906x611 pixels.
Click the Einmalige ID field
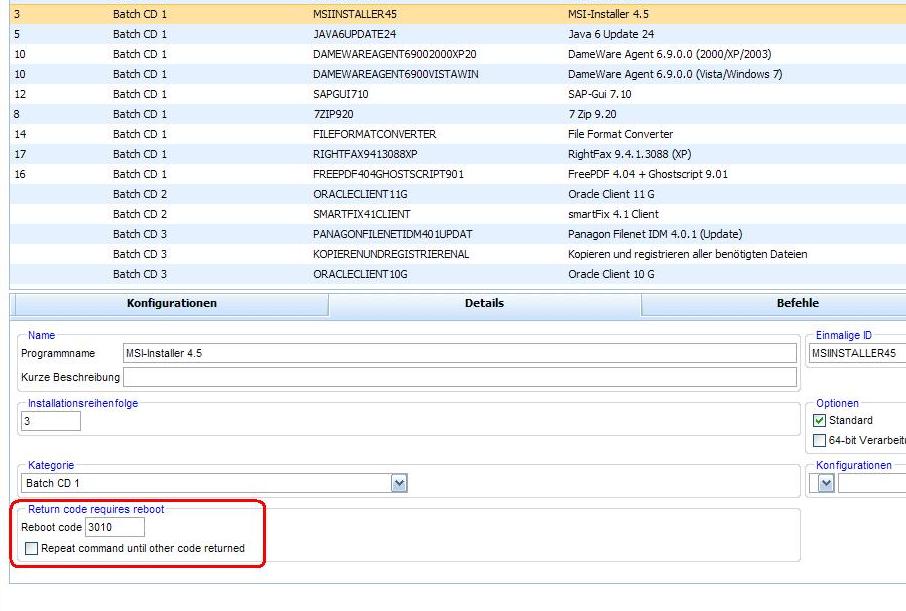(857, 353)
